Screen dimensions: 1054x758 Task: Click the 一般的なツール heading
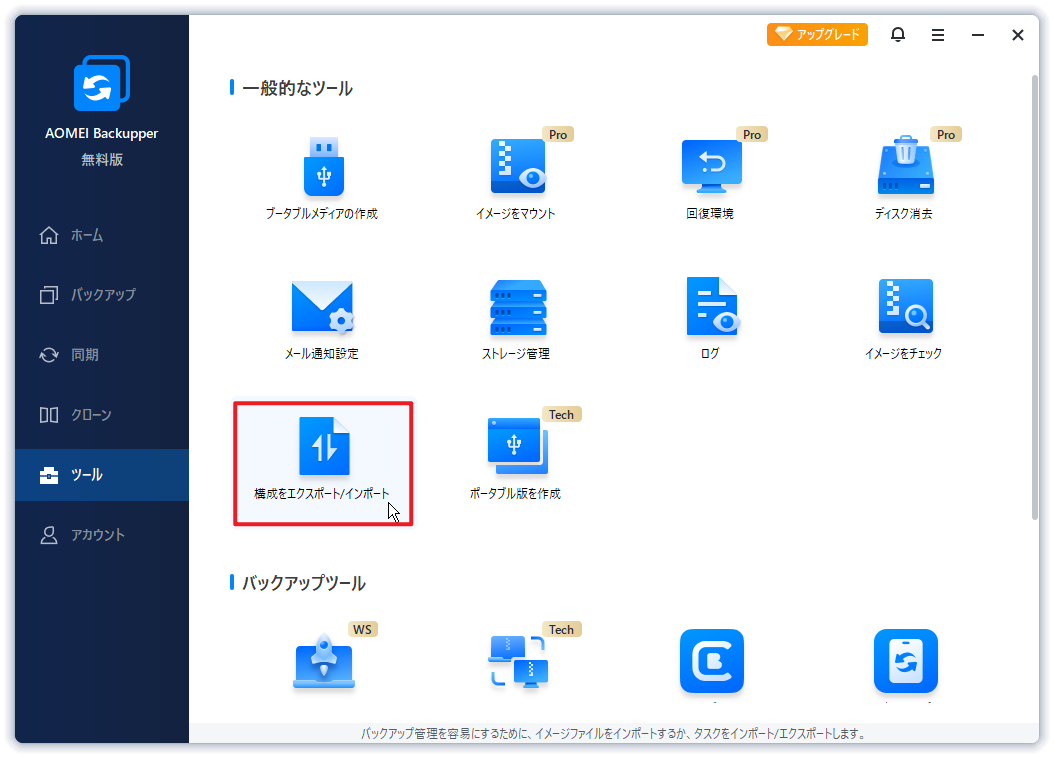pos(297,88)
